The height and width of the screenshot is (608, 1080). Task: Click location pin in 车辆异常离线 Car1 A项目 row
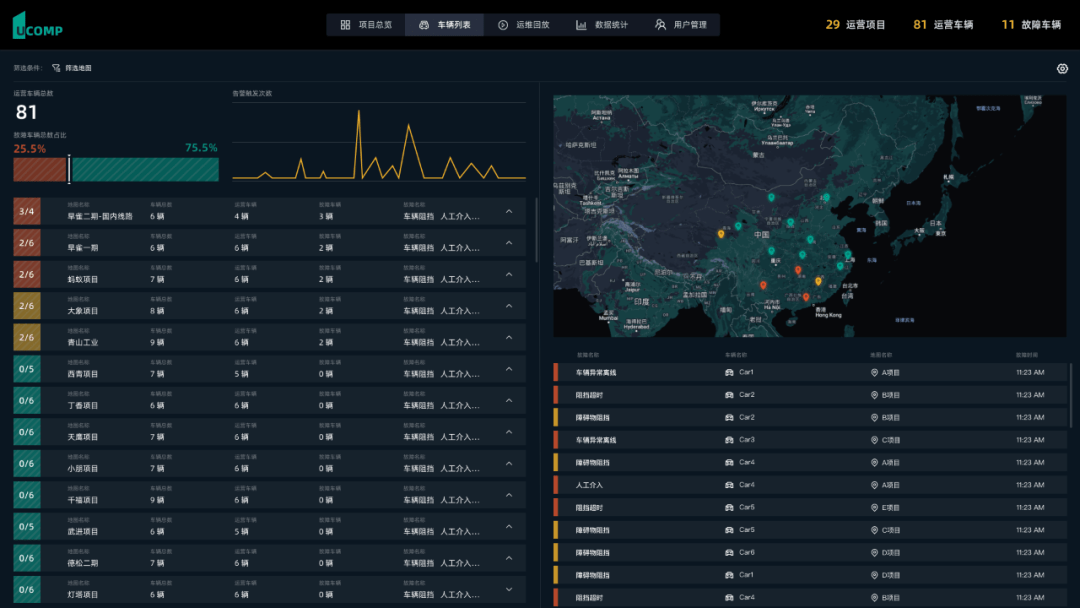(874, 373)
